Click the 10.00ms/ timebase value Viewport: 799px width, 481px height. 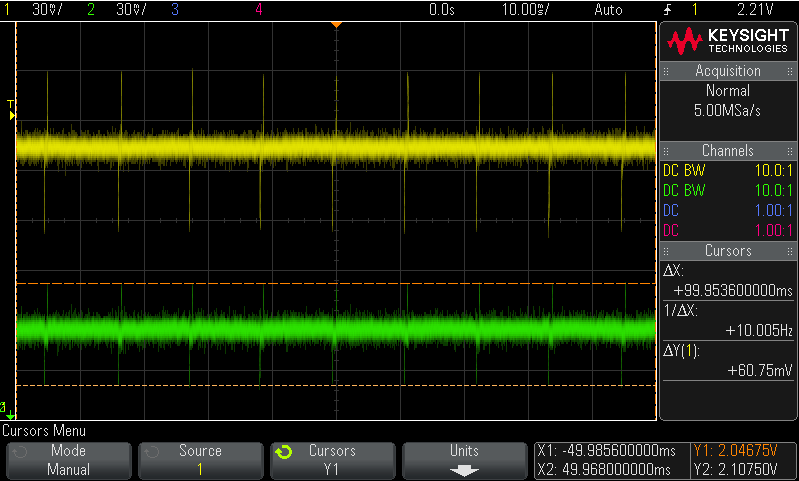[x=525, y=9]
